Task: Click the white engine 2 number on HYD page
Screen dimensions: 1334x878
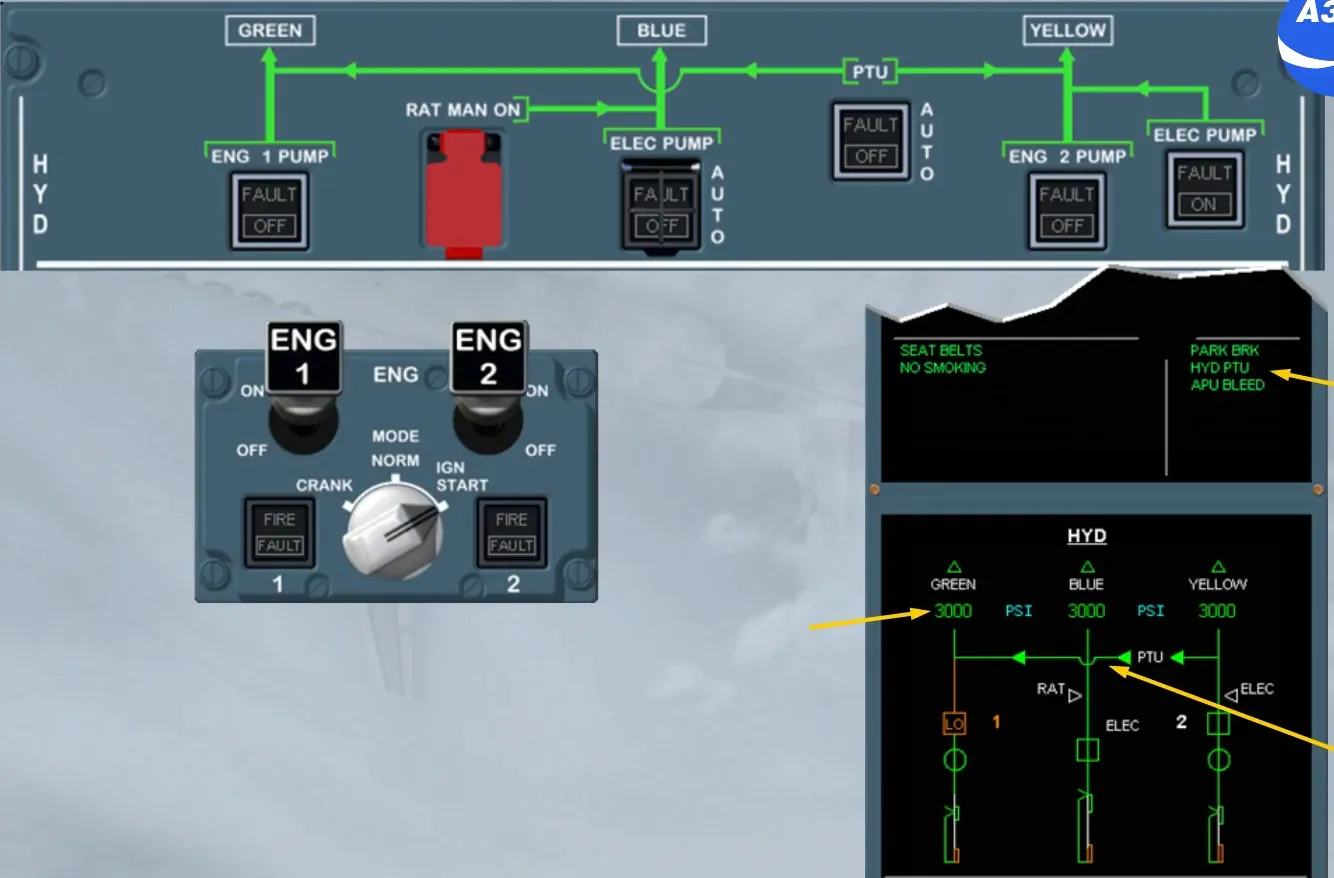Action: (1181, 722)
